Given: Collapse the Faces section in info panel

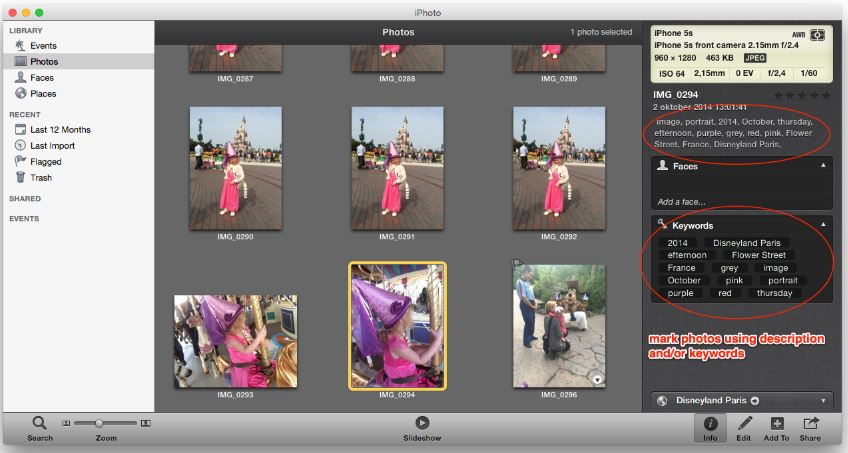Looking at the screenshot, I should pyautogui.click(x=825, y=167).
